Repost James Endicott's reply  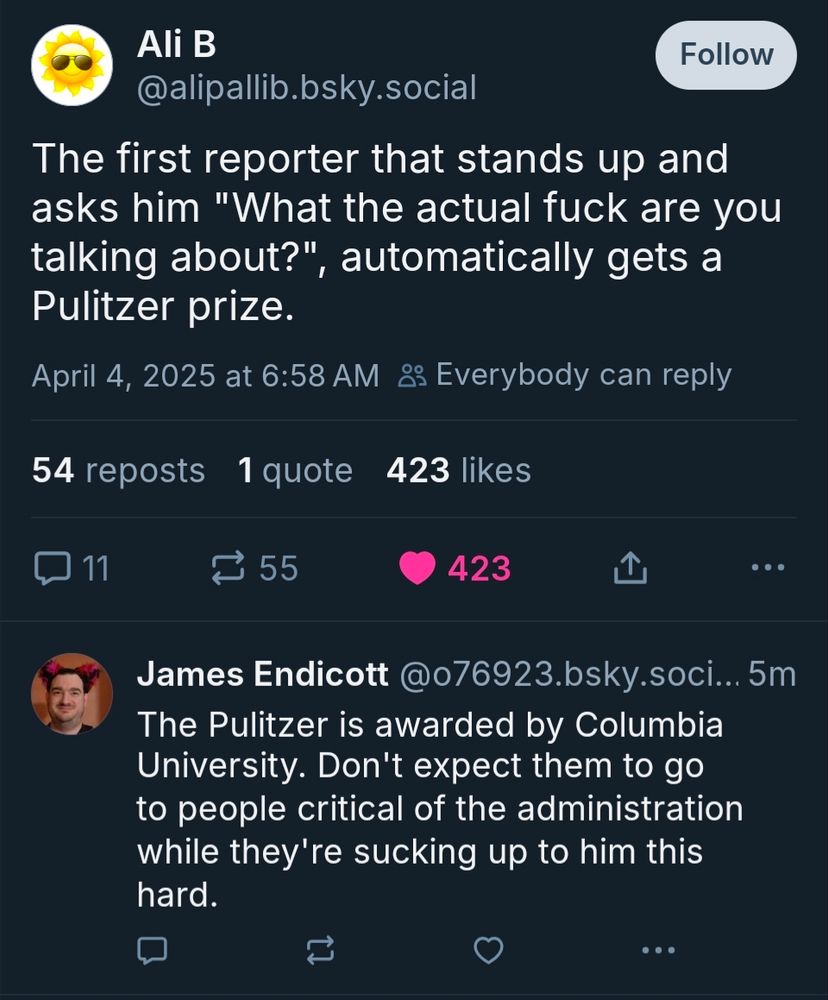[319, 949]
